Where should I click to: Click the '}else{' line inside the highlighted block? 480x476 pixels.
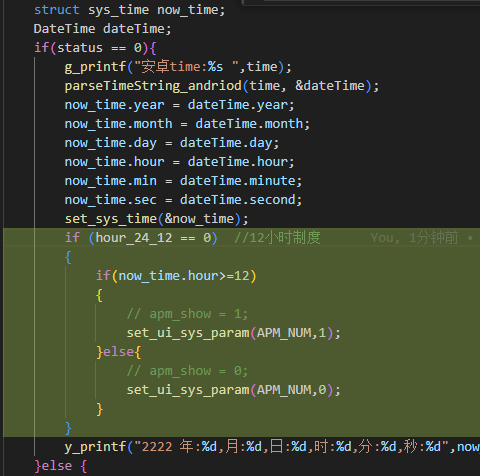click(x=119, y=352)
